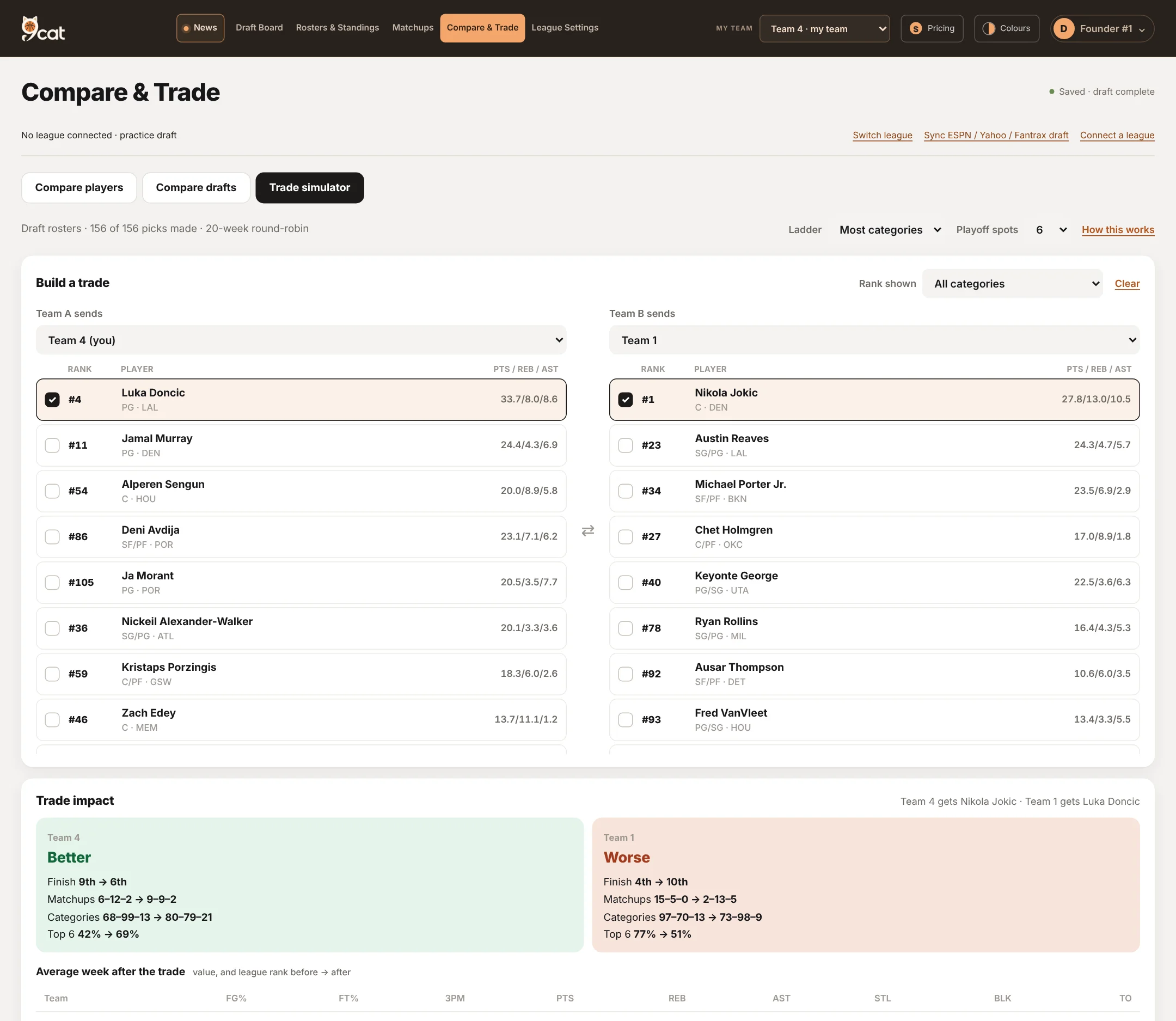This screenshot has width=1176, height=1021.
Task: Click the dollar coin Pricing icon
Action: pos(916,28)
